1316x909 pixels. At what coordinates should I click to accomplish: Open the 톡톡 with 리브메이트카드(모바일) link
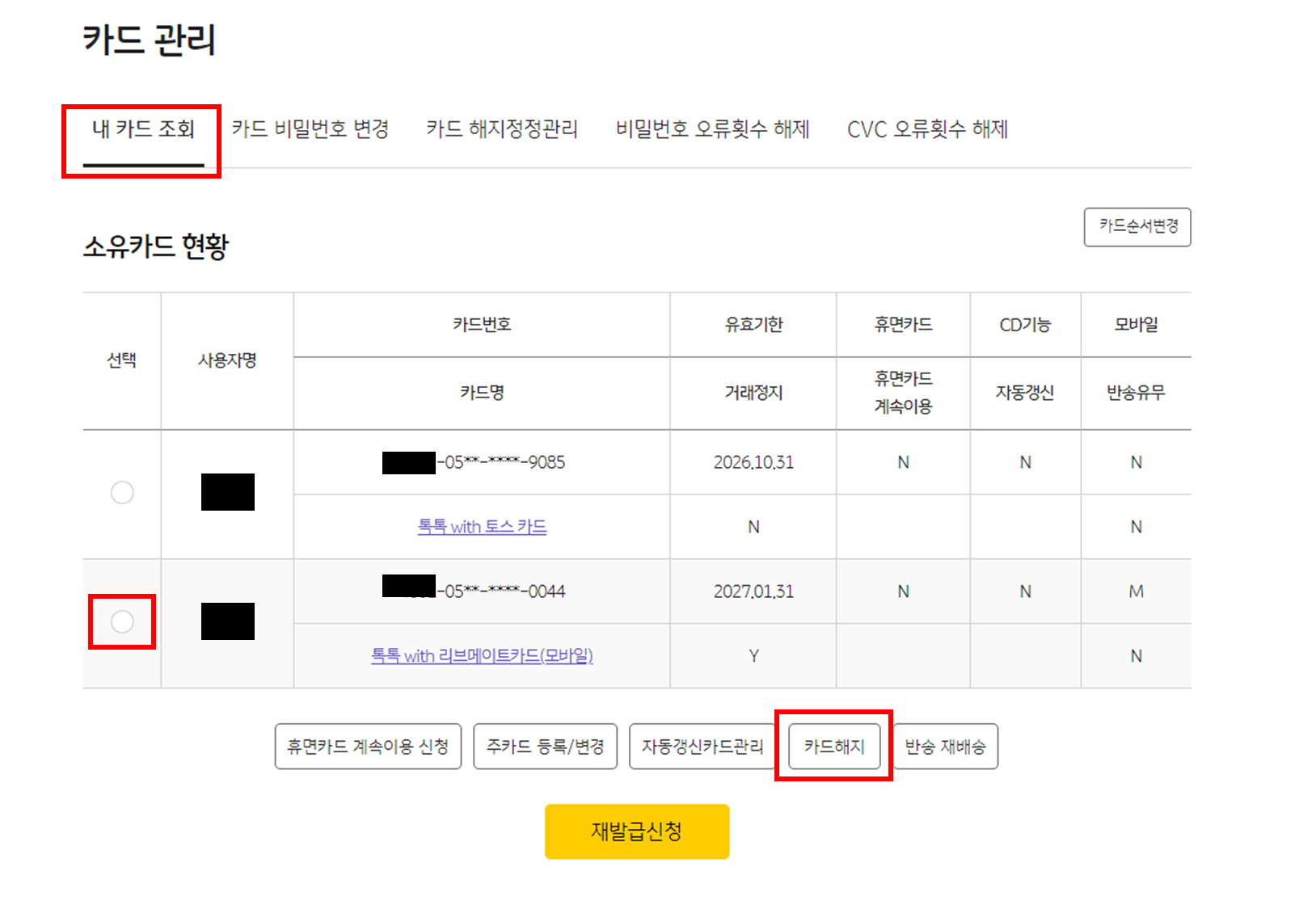click(482, 656)
